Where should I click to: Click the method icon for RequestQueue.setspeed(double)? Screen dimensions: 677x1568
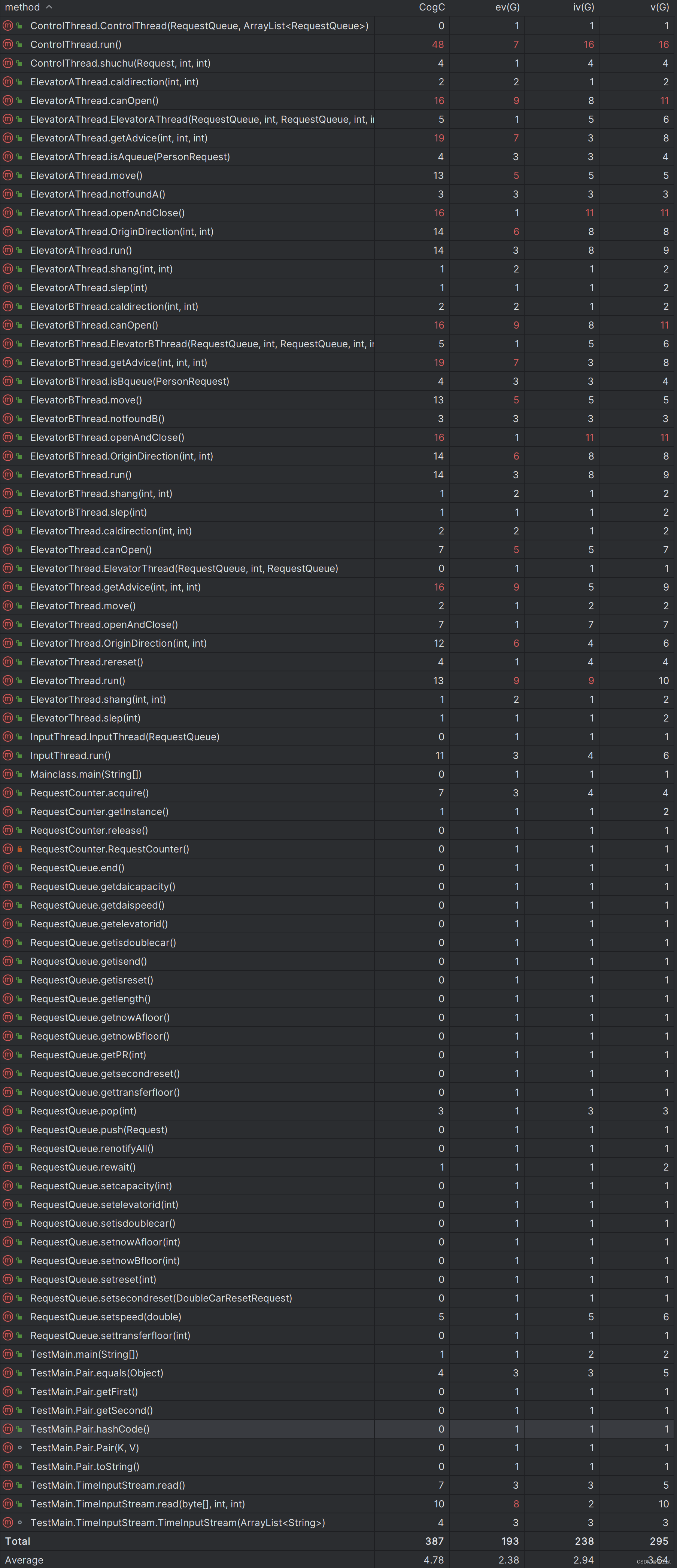[7, 1317]
